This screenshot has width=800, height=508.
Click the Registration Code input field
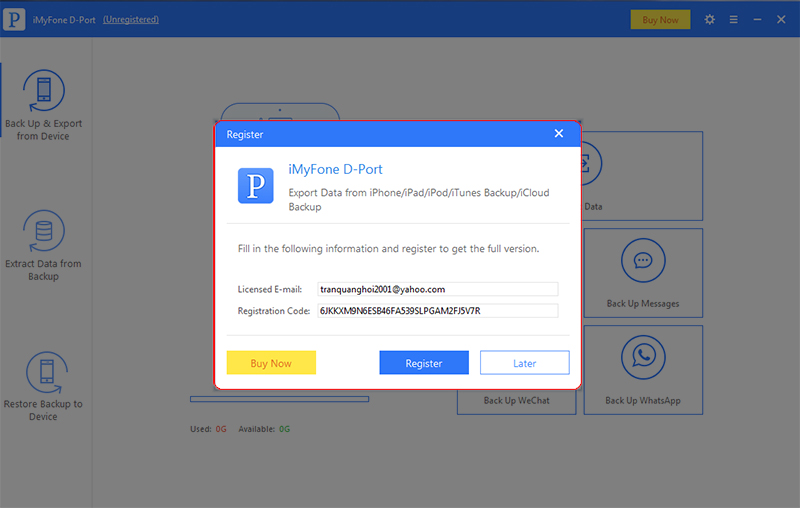pyautogui.click(x=438, y=311)
